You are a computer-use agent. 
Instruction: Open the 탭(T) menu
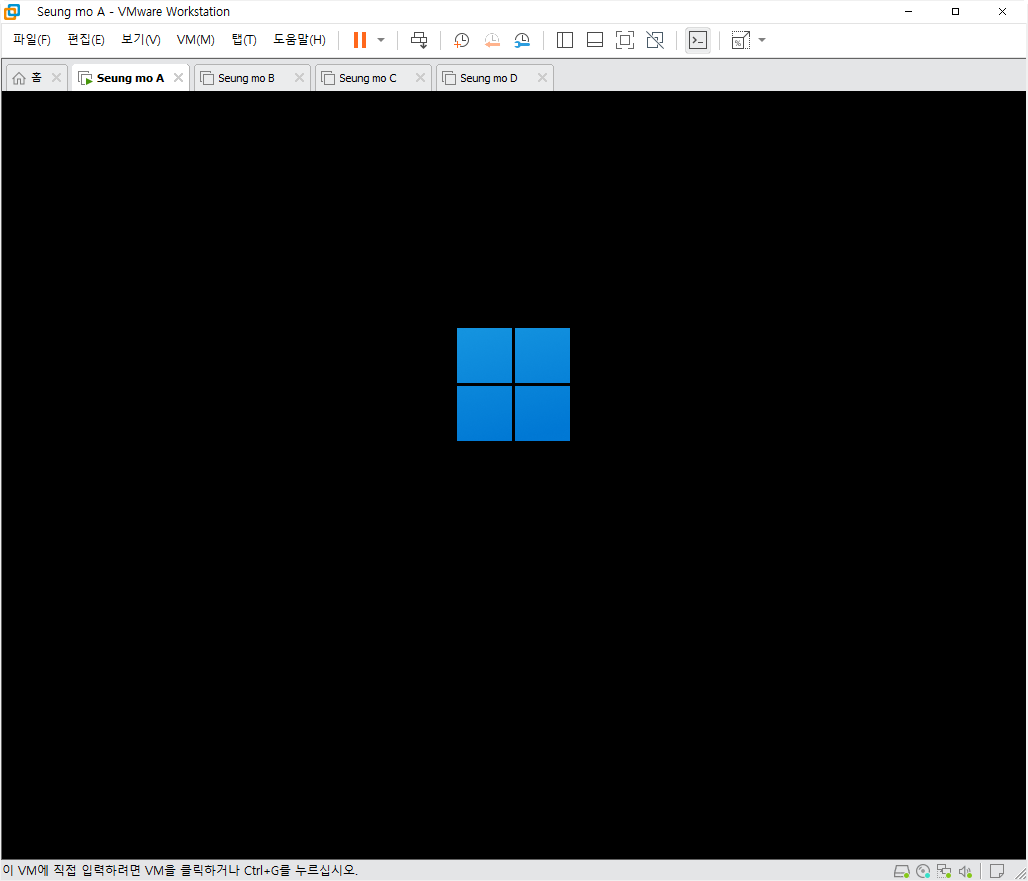point(244,40)
